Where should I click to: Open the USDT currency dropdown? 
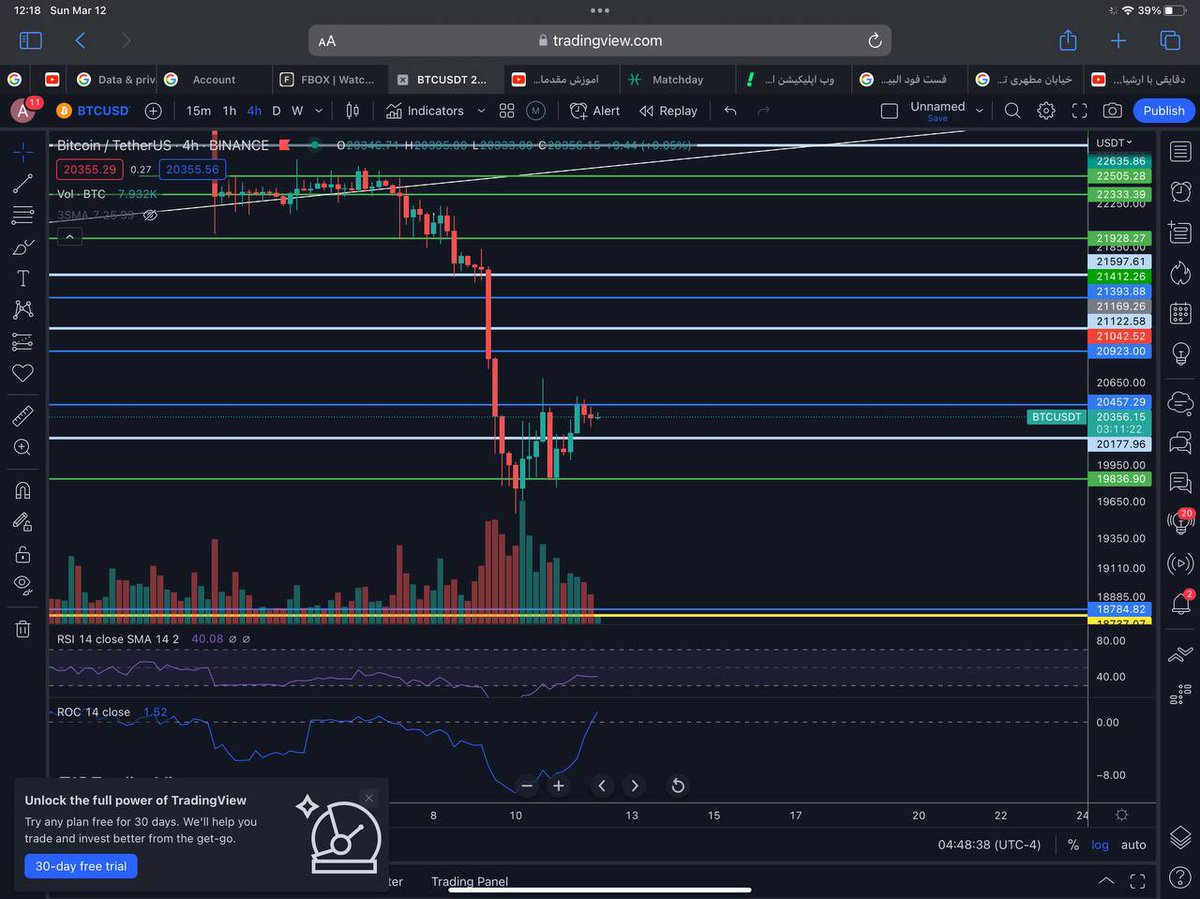coord(1115,143)
